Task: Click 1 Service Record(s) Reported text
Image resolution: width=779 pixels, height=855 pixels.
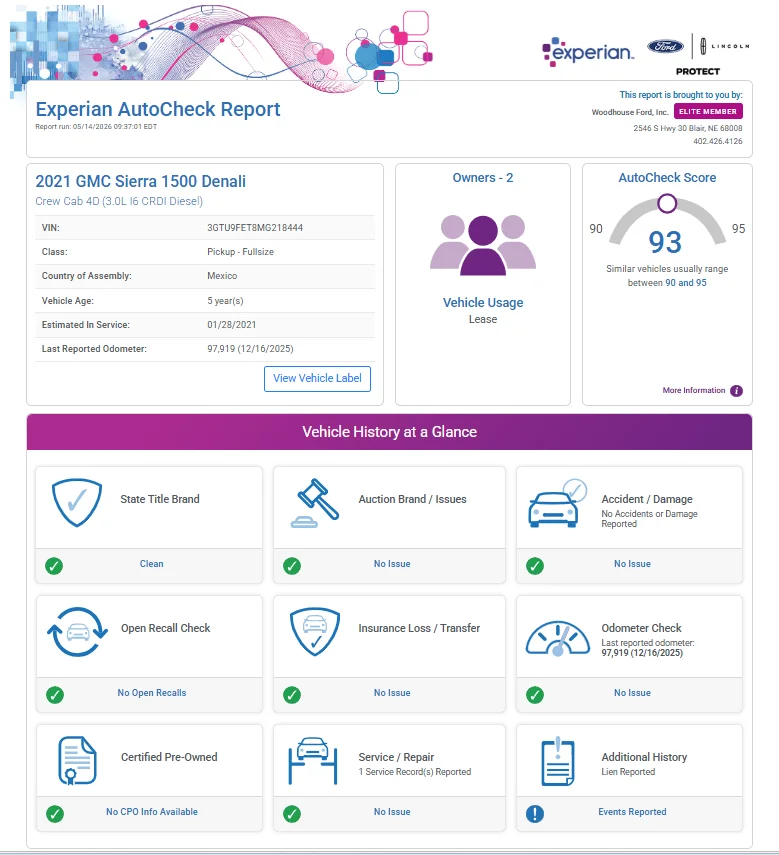Action: [415, 772]
